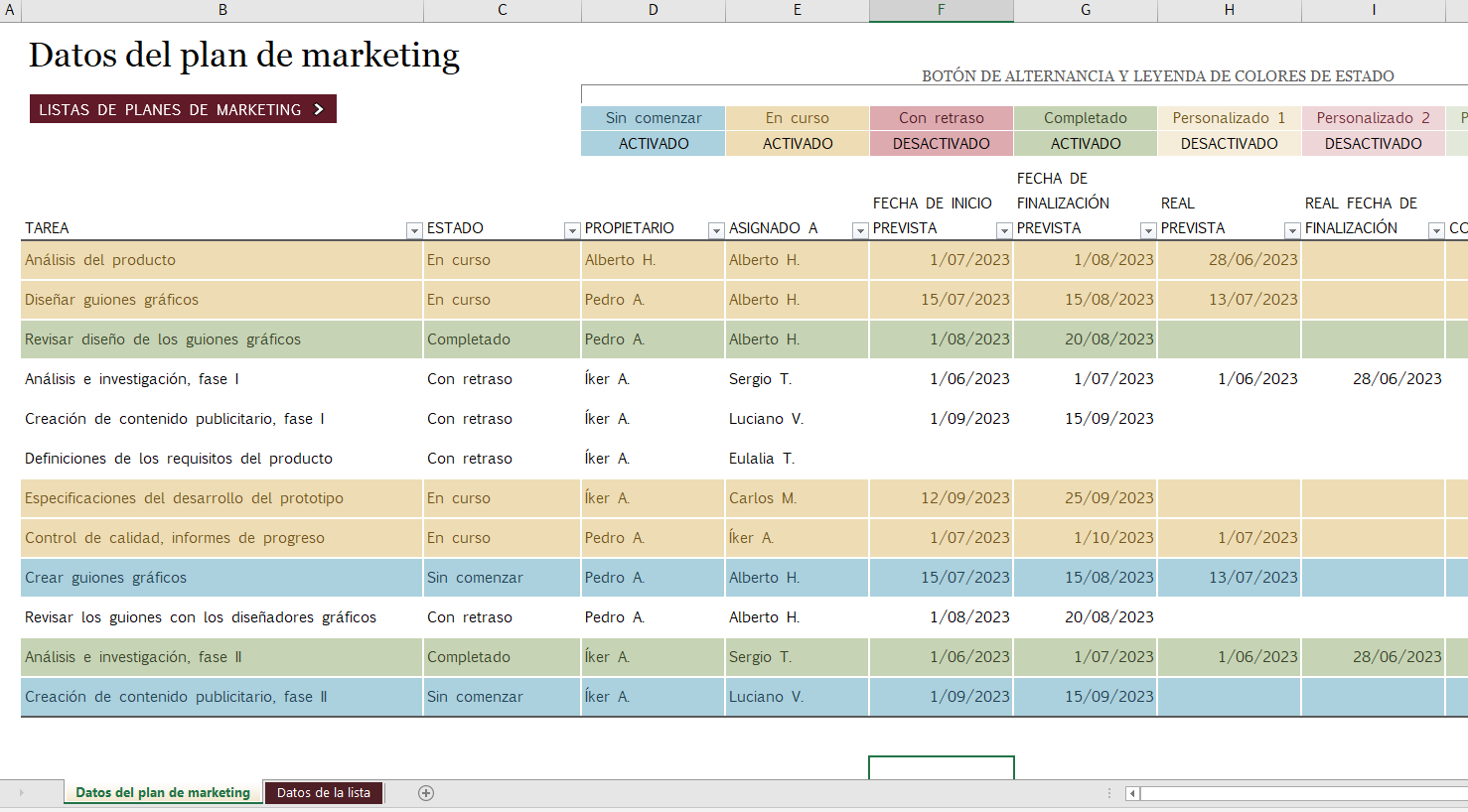Open the REAL PREVISTA column filter
Image resolution: width=1468 pixels, height=812 pixels.
(1292, 229)
